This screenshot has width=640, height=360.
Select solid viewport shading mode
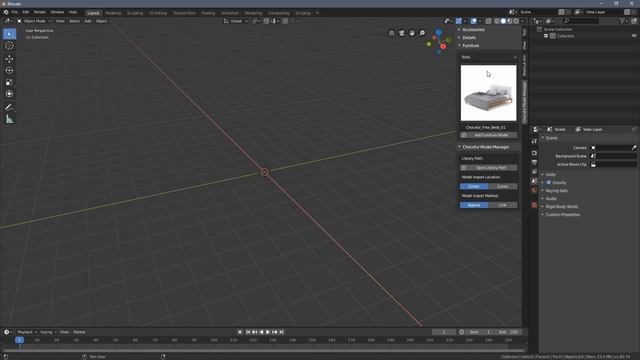click(x=503, y=21)
